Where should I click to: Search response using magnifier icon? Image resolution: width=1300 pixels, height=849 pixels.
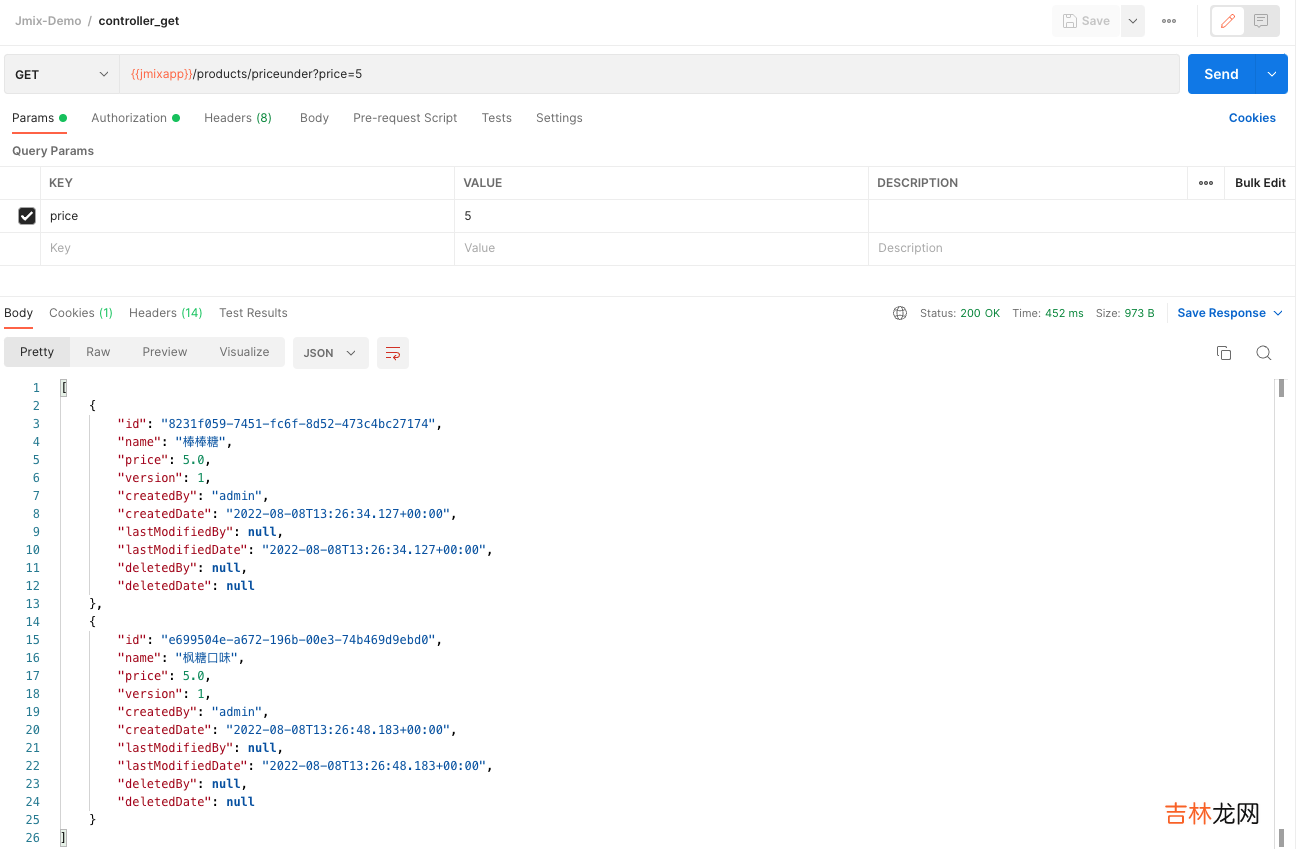pos(1263,353)
